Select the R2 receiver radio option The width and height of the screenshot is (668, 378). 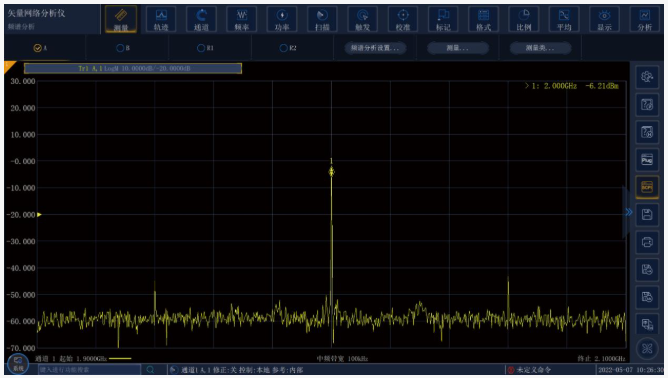tap(288, 48)
